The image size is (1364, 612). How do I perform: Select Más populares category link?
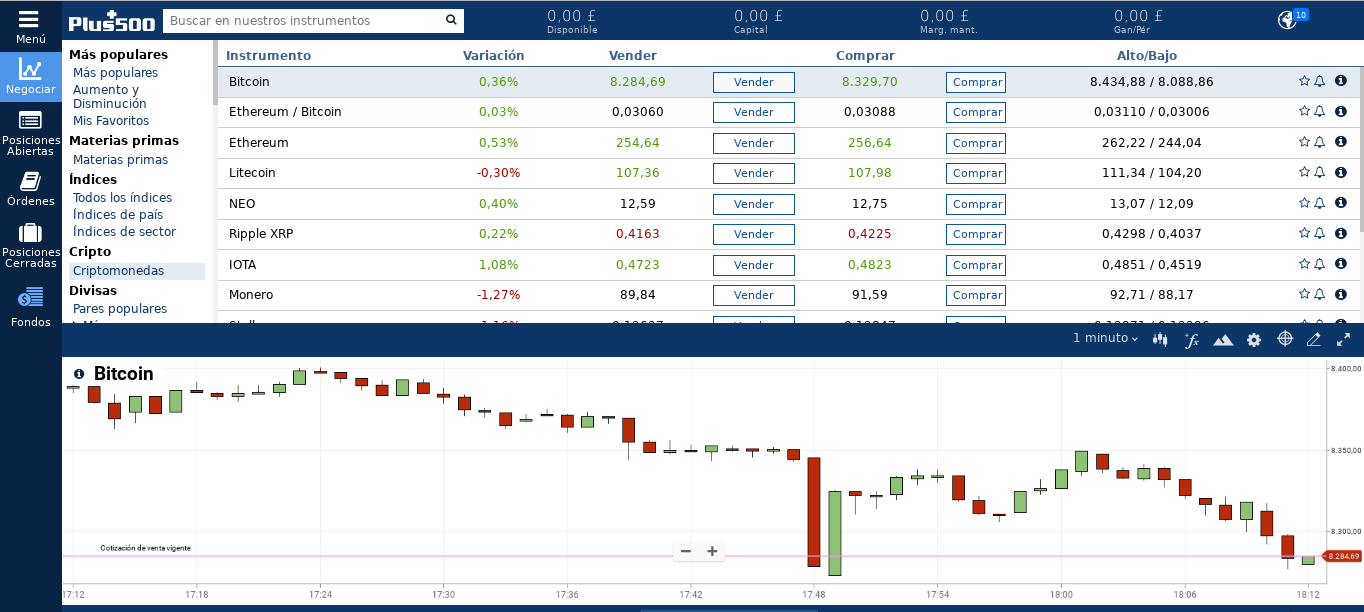(115, 73)
